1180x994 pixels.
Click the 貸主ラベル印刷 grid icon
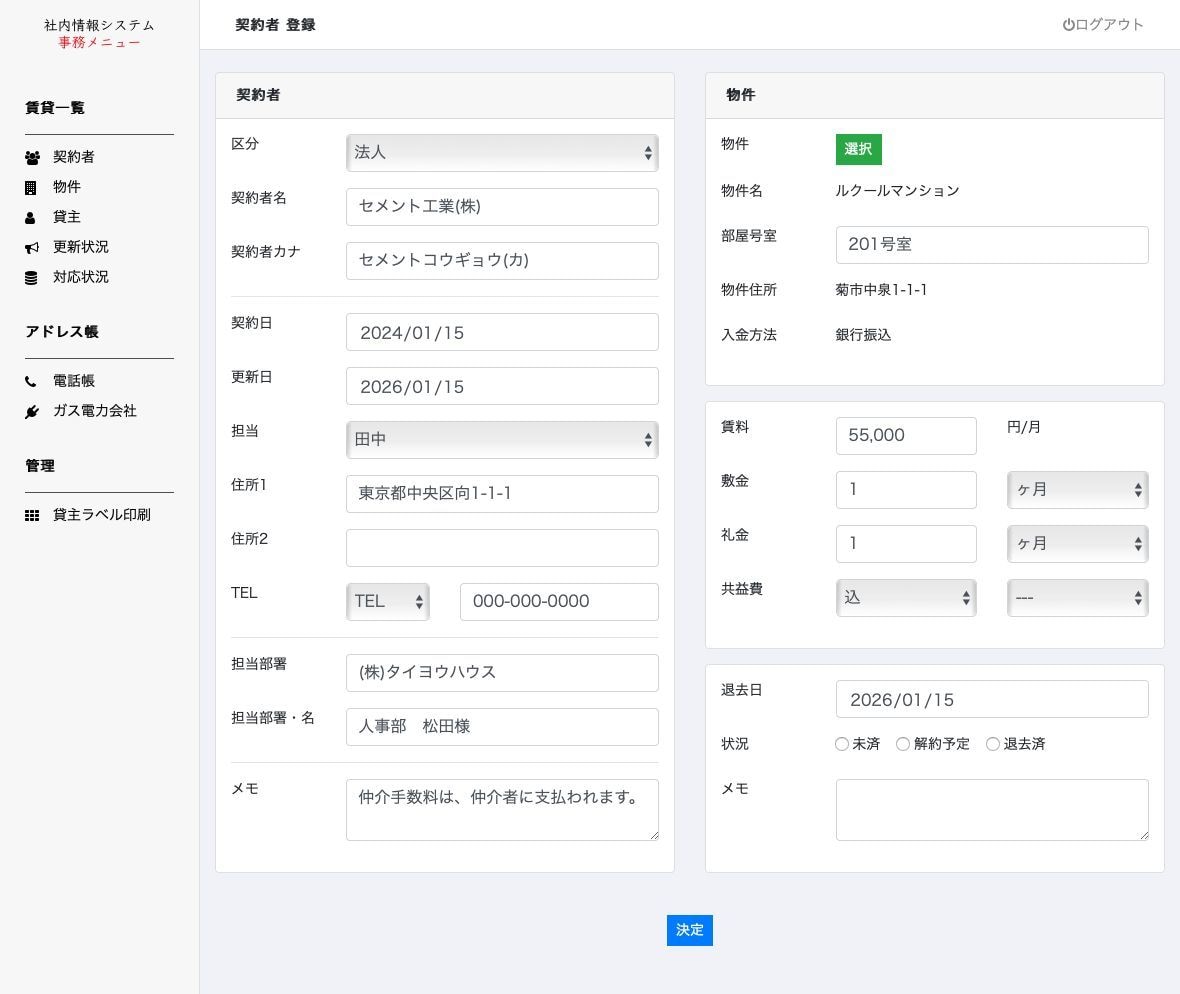tap(32, 515)
